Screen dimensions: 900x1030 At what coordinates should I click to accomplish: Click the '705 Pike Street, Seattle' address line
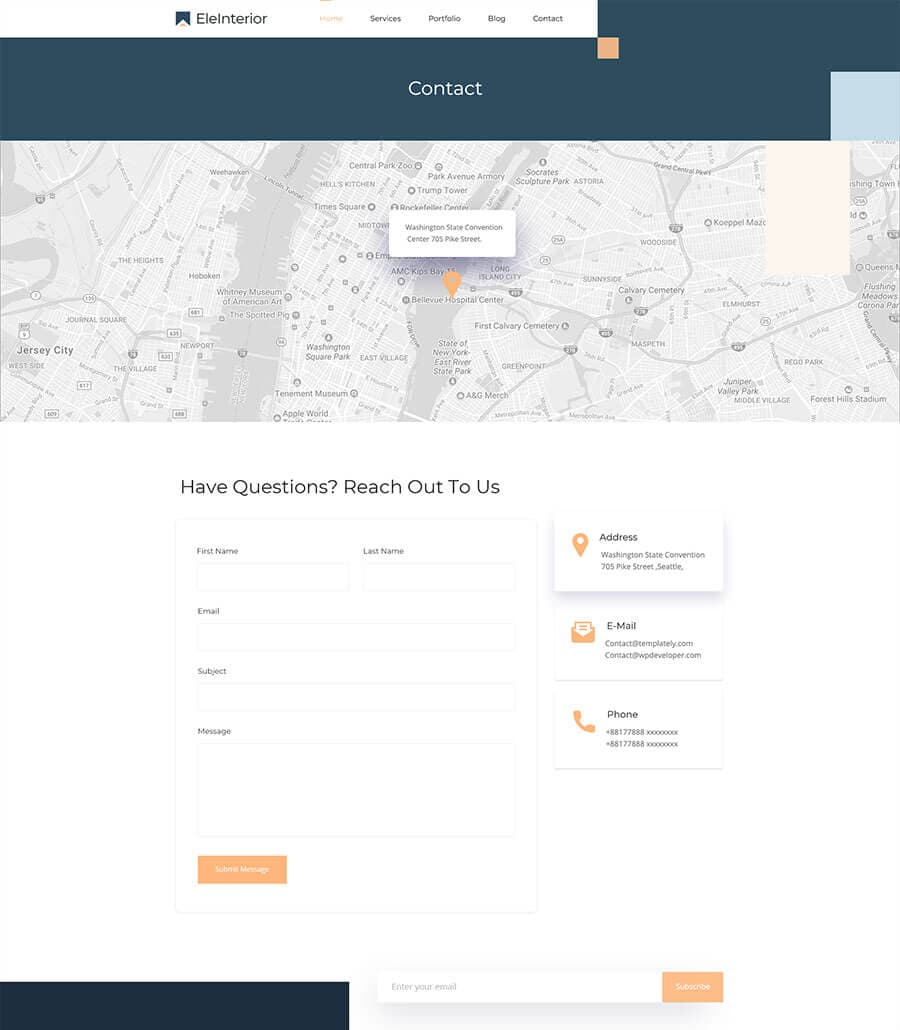[642, 566]
